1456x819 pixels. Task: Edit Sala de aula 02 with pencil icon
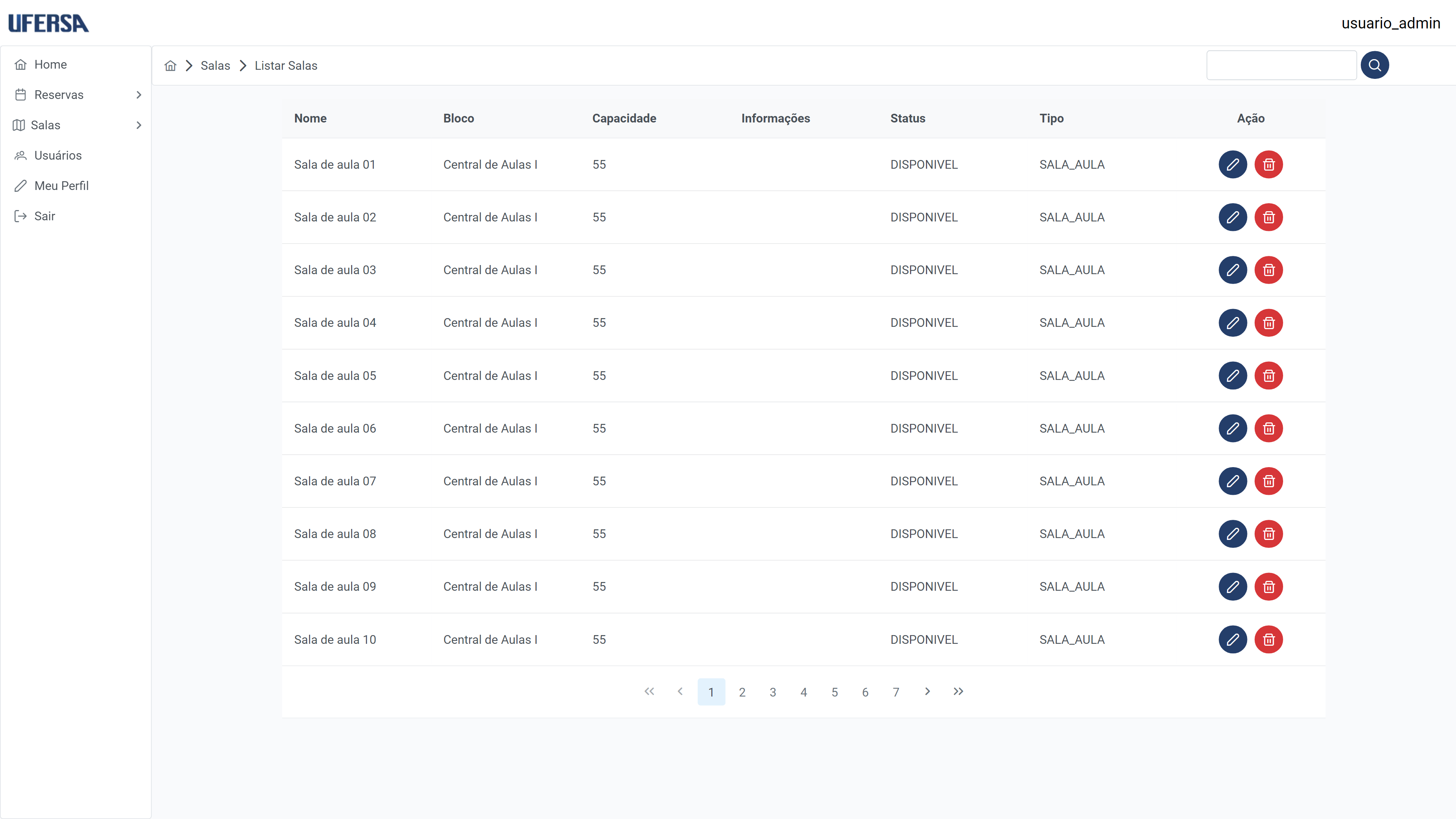click(x=1233, y=217)
